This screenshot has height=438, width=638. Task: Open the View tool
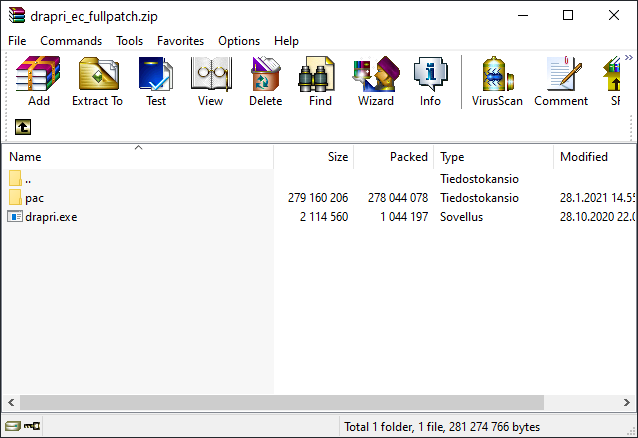(210, 81)
